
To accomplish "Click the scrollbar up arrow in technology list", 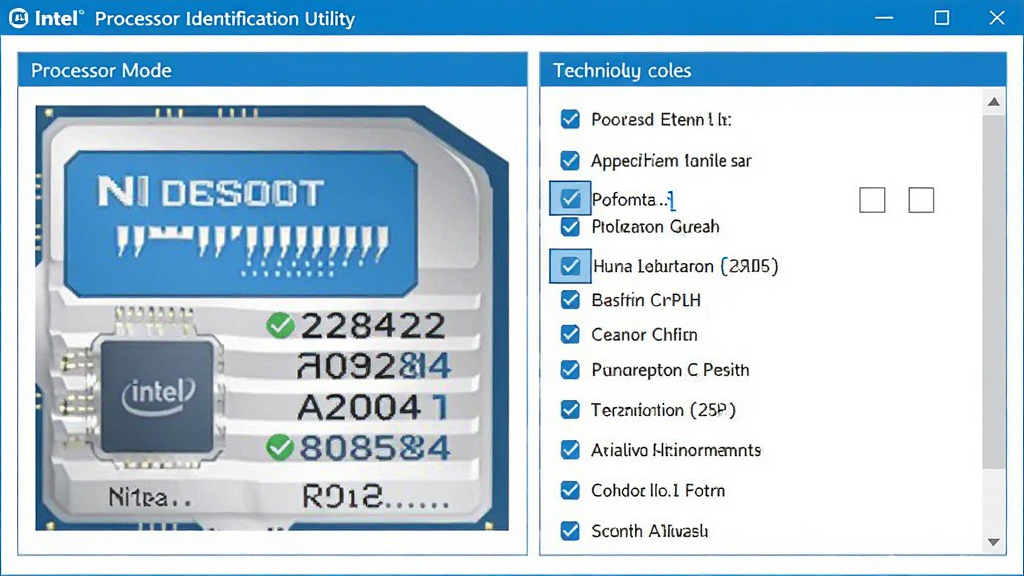I will [x=993, y=102].
